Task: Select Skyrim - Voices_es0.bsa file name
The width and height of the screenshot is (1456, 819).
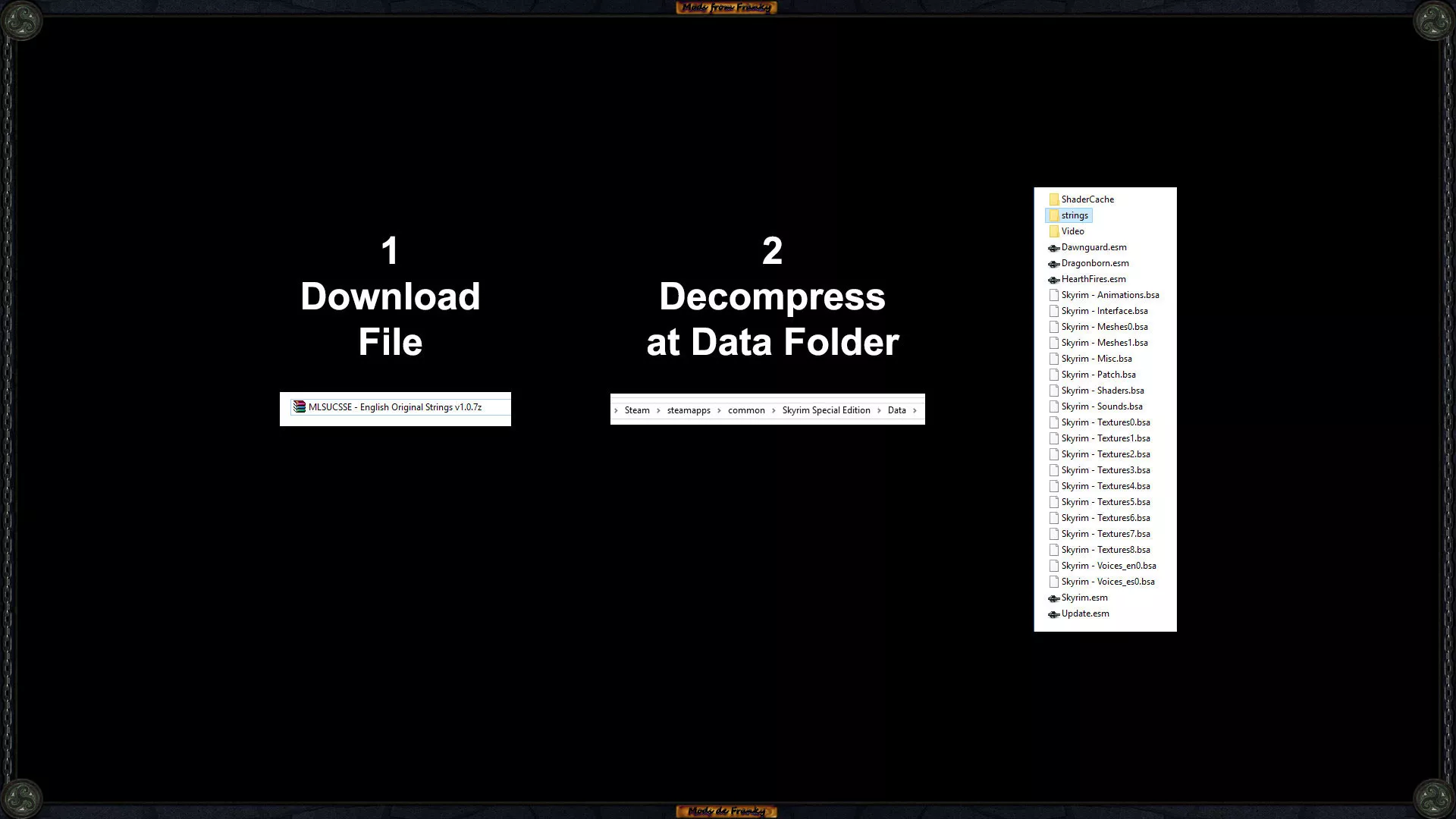Action: pos(1108,582)
